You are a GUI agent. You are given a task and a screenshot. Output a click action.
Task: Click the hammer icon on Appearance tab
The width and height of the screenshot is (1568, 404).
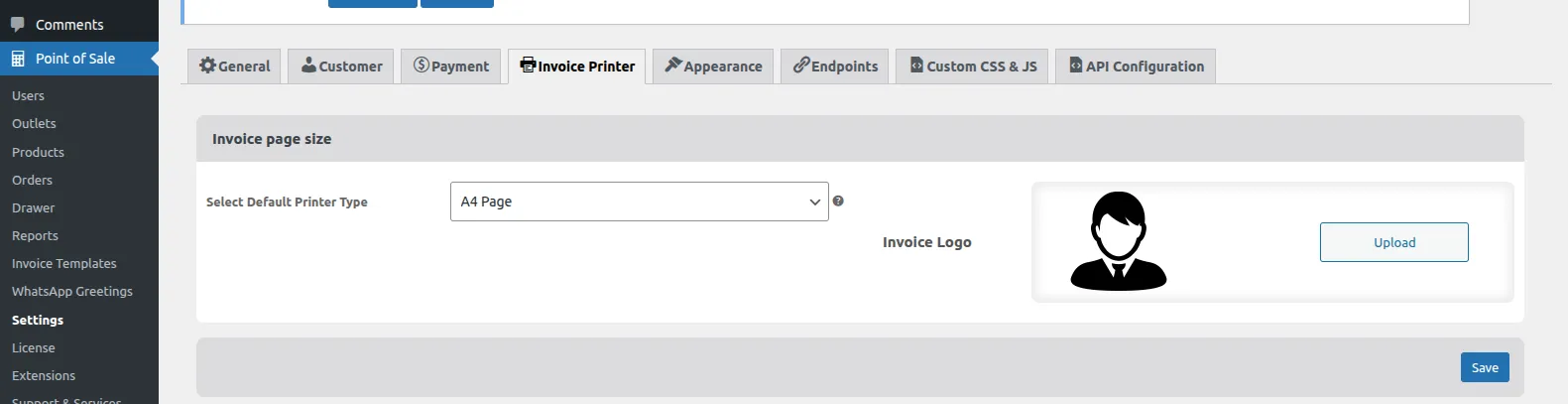(673, 66)
